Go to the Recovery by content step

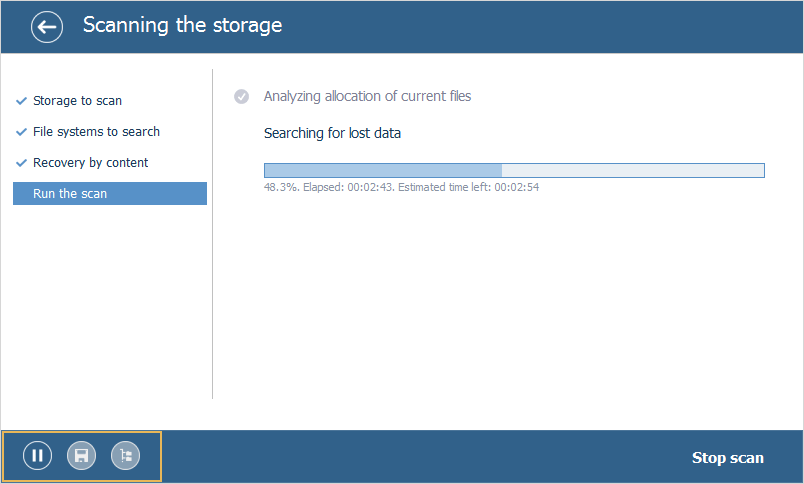pyautogui.click(x=90, y=163)
